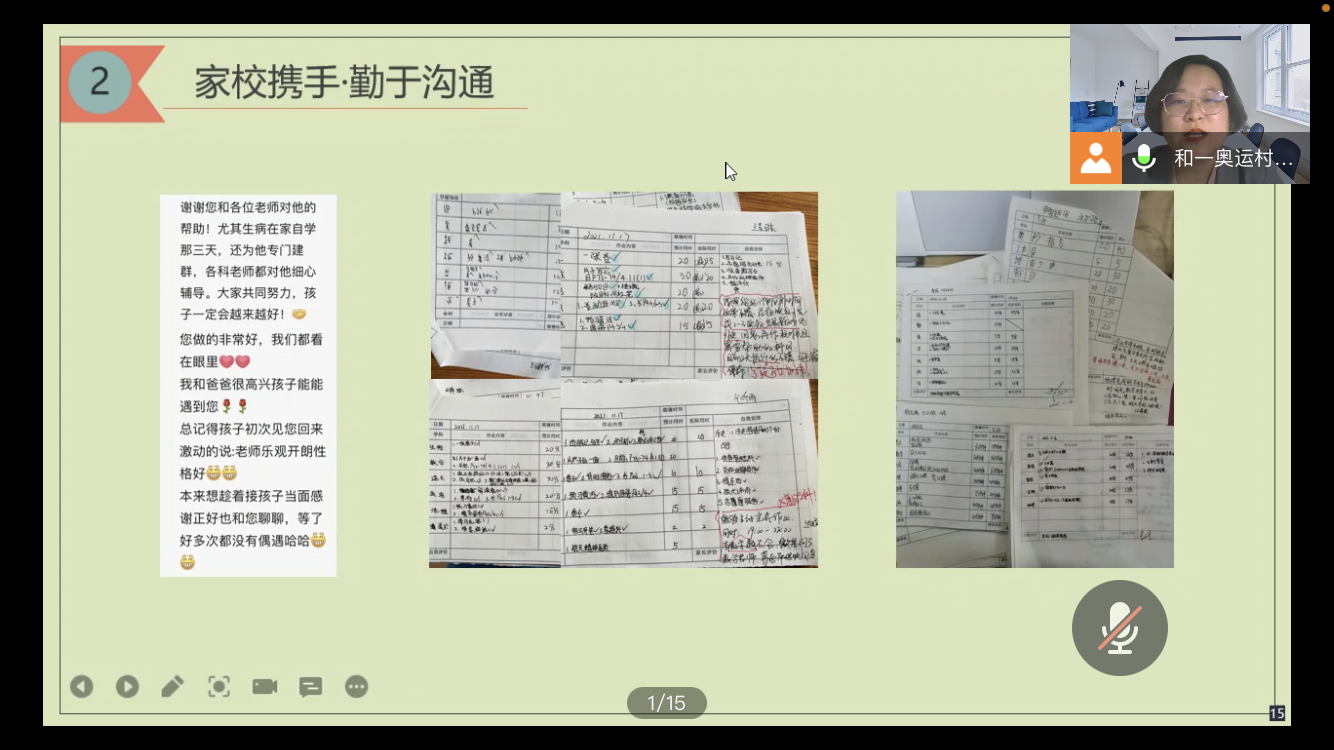Click the video camera icon
The width and height of the screenshot is (1334, 750).
tap(265, 686)
